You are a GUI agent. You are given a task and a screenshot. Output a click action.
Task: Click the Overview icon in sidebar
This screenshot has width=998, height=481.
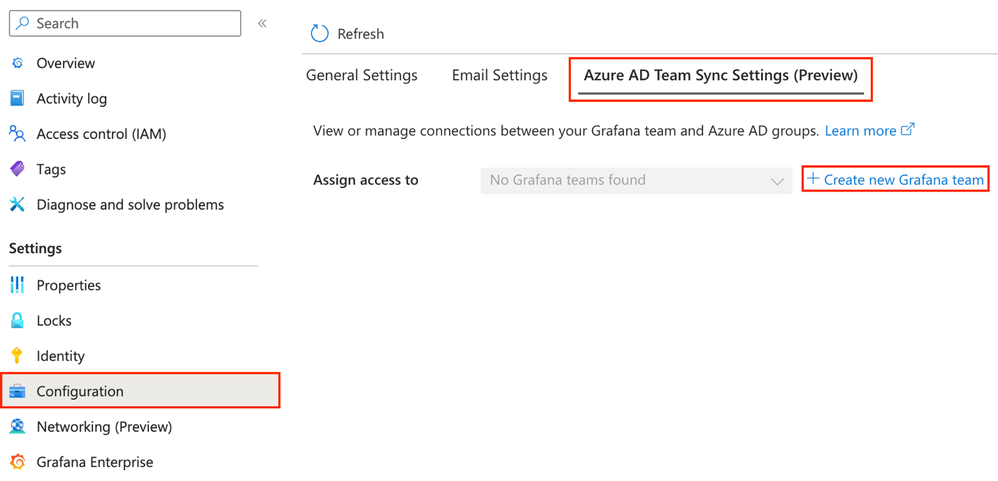tap(17, 63)
